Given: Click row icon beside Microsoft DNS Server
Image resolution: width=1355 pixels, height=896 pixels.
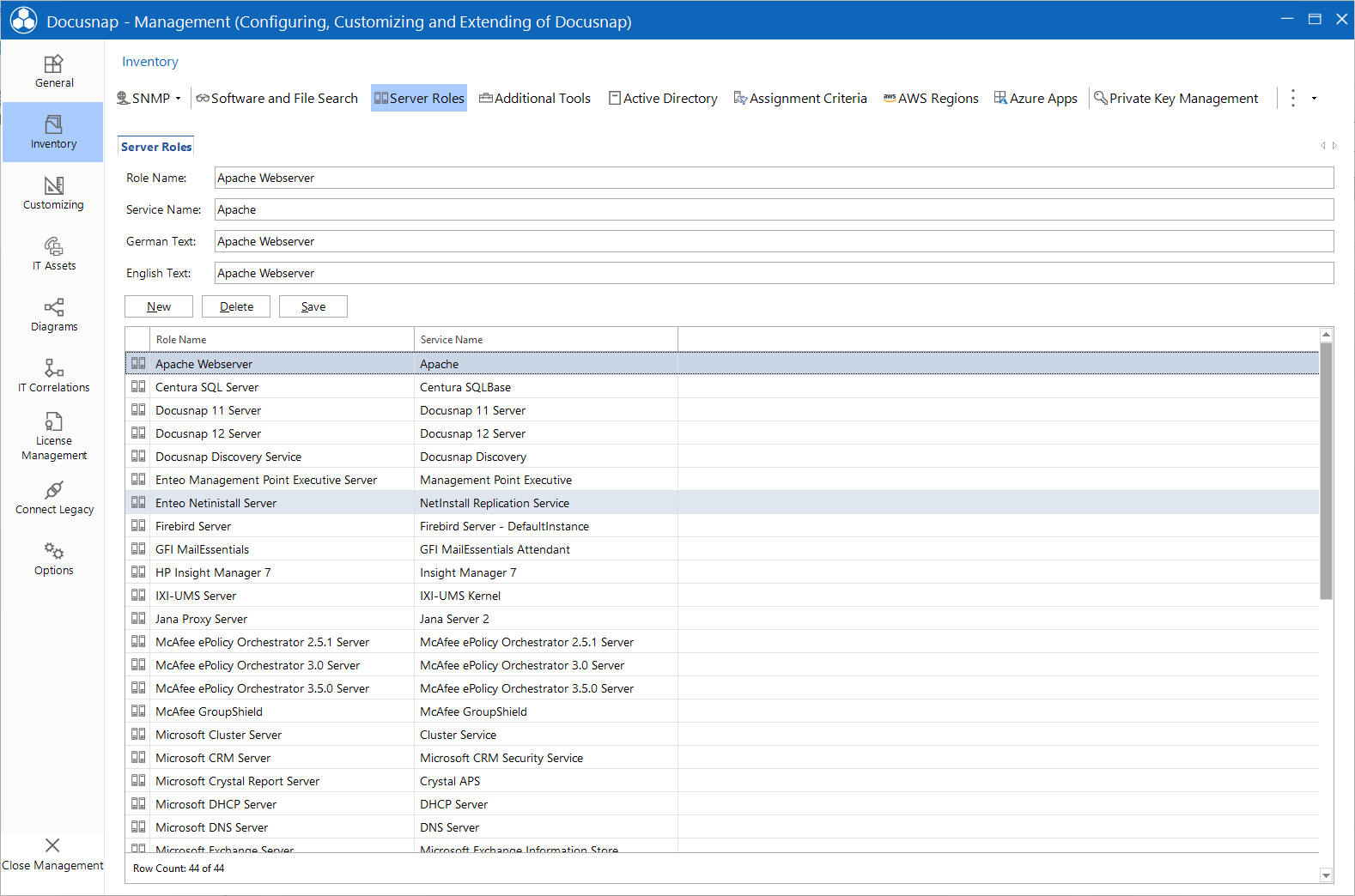Looking at the screenshot, I should (138, 826).
